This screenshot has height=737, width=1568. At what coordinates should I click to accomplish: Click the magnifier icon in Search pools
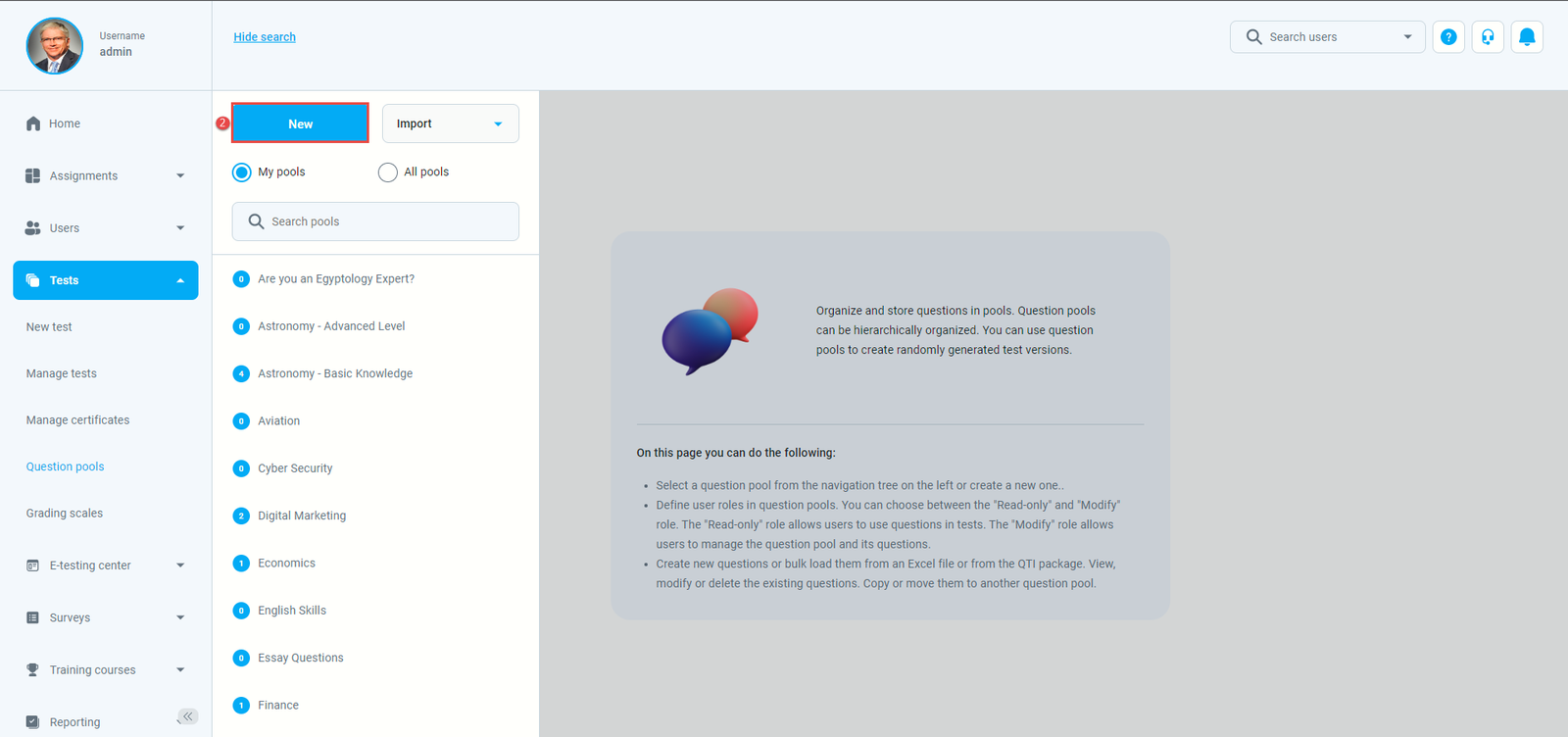tap(256, 221)
